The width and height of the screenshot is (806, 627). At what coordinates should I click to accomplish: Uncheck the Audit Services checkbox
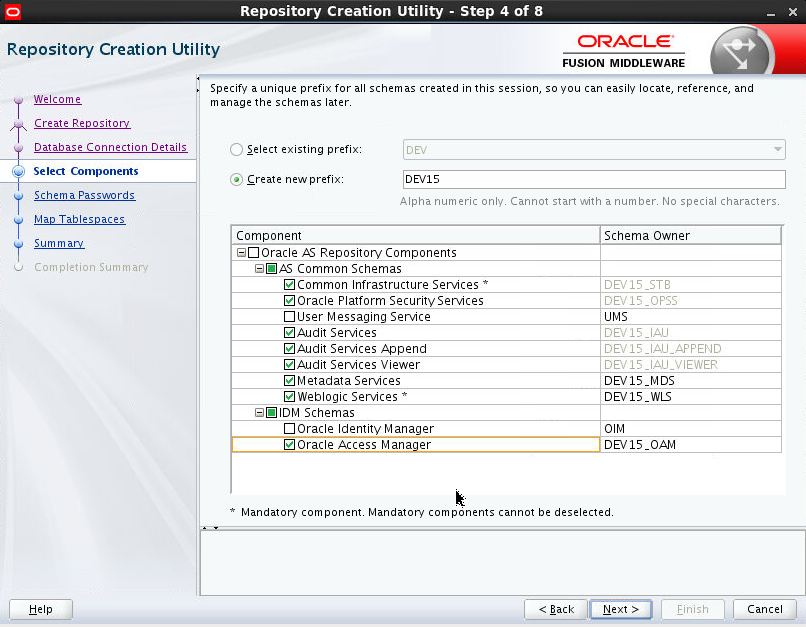tap(289, 332)
